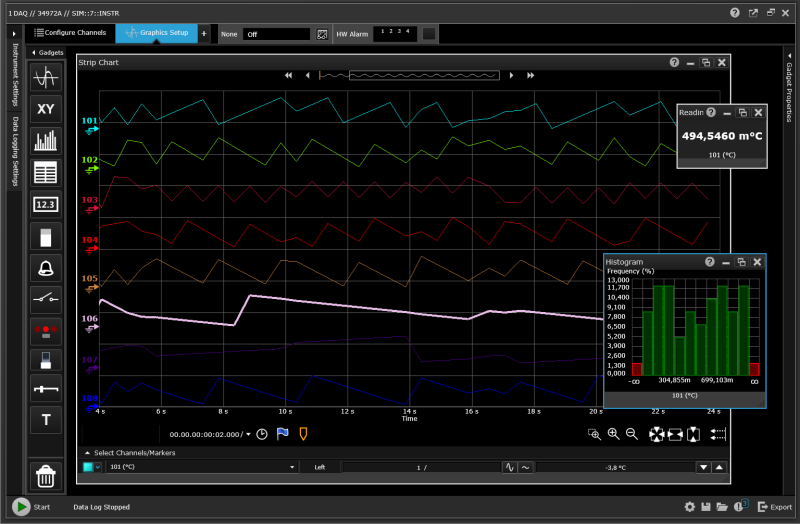This screenshot has width=800, height=524.
Task: View notifications alert icon
Action: point(740,506)
